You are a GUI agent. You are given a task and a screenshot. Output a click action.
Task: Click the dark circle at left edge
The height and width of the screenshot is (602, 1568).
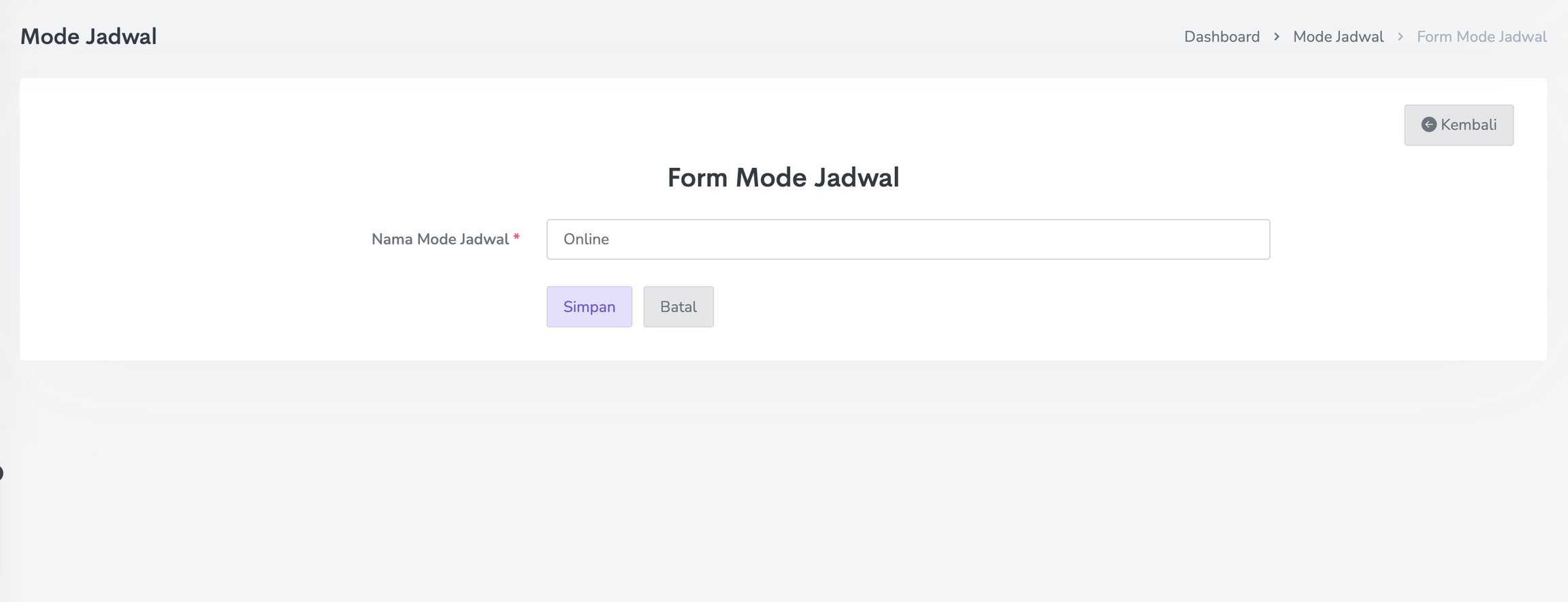point(1,473)
